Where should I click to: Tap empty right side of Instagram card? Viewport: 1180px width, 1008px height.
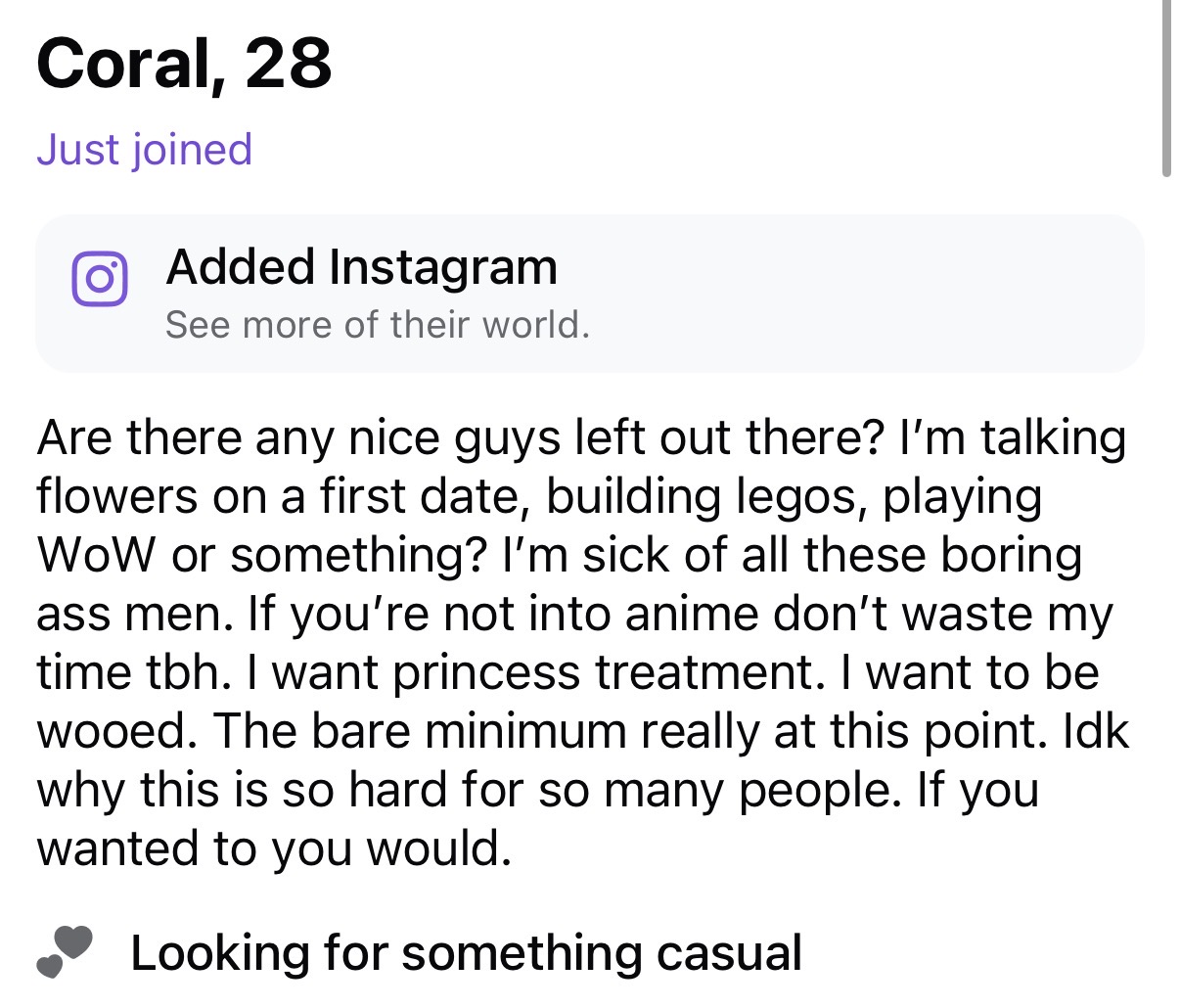click(x=881, y=294)
